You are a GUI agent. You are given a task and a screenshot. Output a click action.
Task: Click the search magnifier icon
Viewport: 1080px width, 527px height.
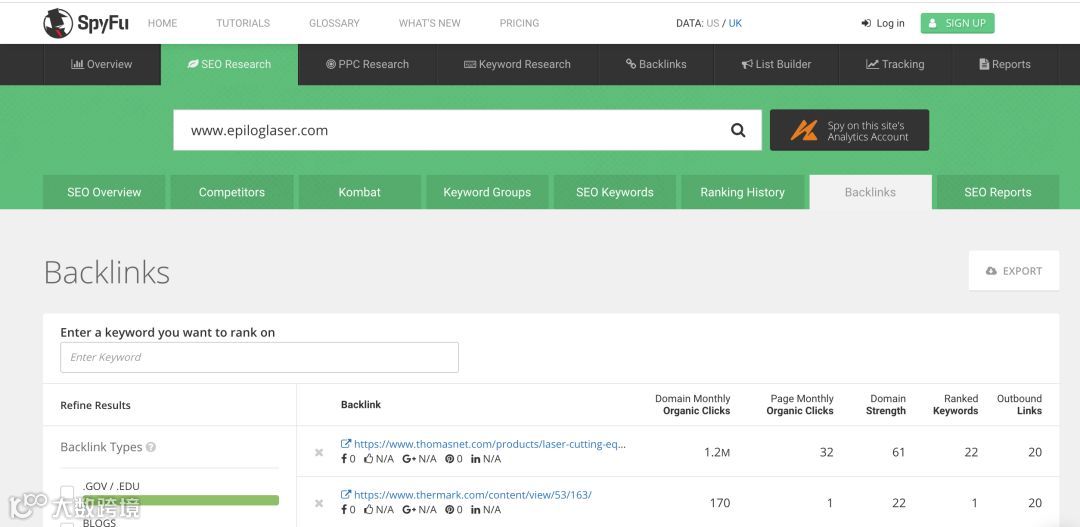738,130
